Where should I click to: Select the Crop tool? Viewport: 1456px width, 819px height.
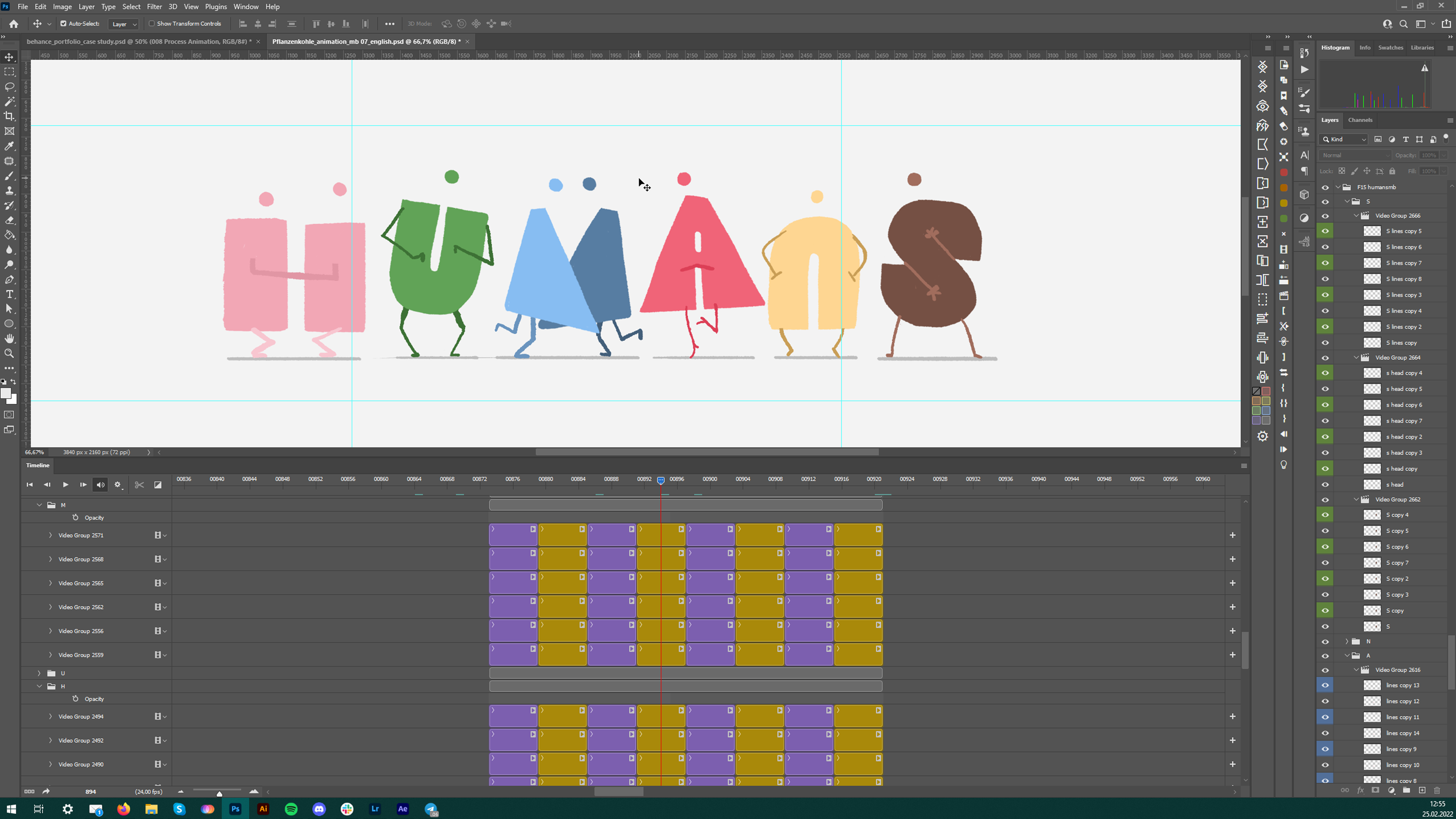tap(9, 116)
